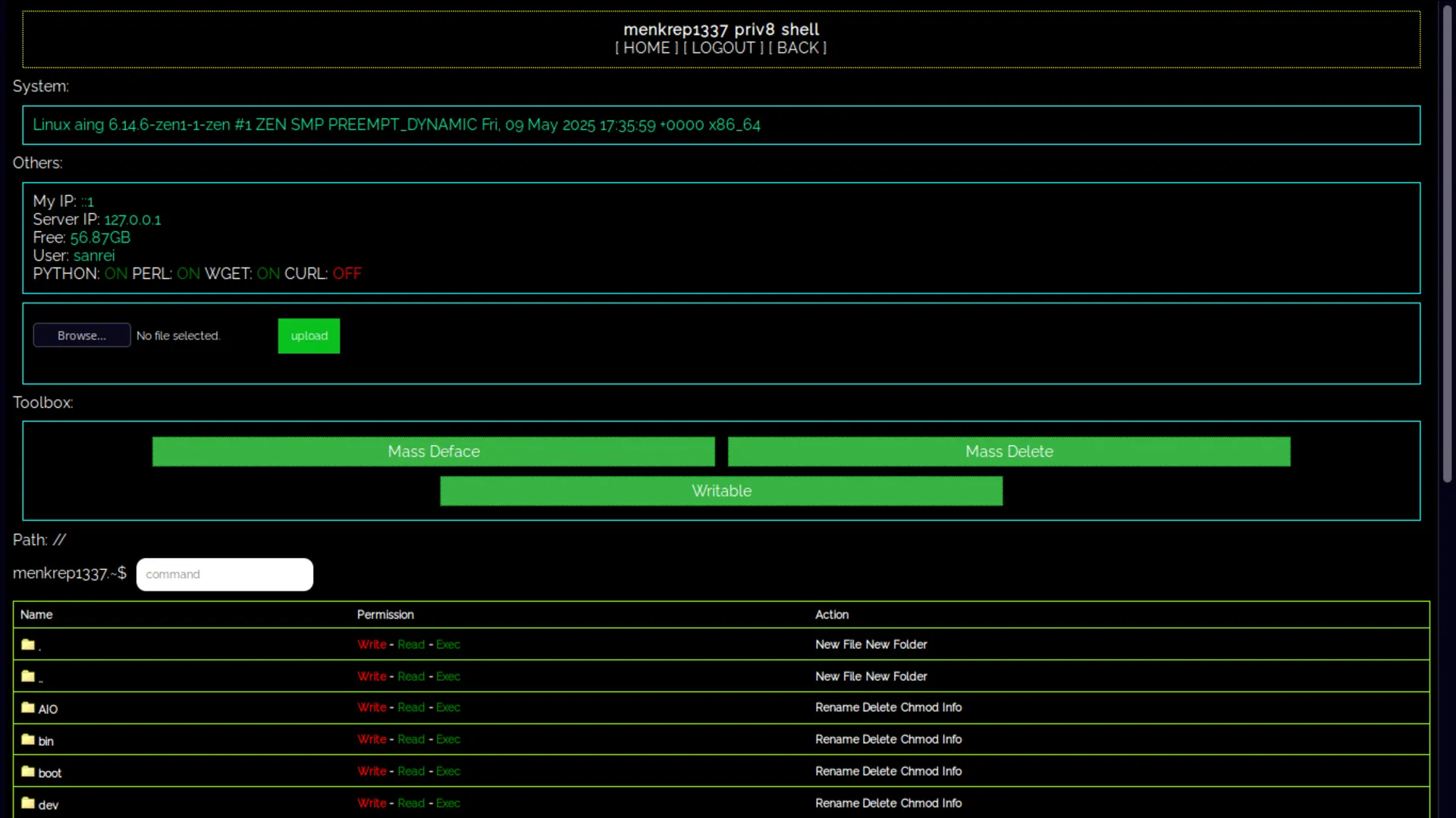Click Chmod for the AIO folder
Screen dimensions: 1456x818
920,707
